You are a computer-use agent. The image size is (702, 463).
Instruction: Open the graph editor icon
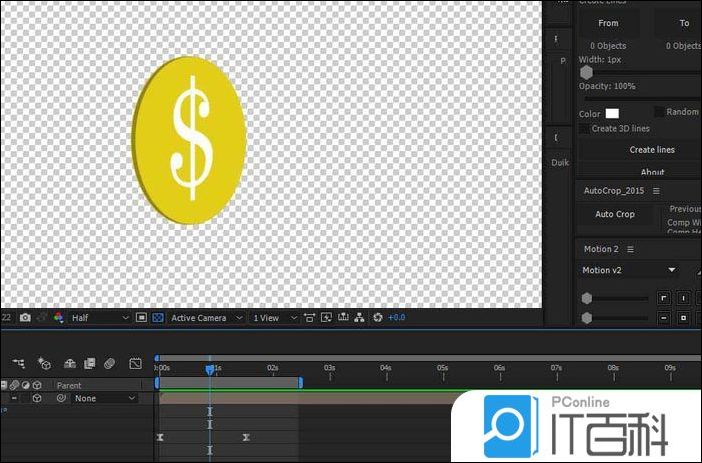click(x=135, y=363)
